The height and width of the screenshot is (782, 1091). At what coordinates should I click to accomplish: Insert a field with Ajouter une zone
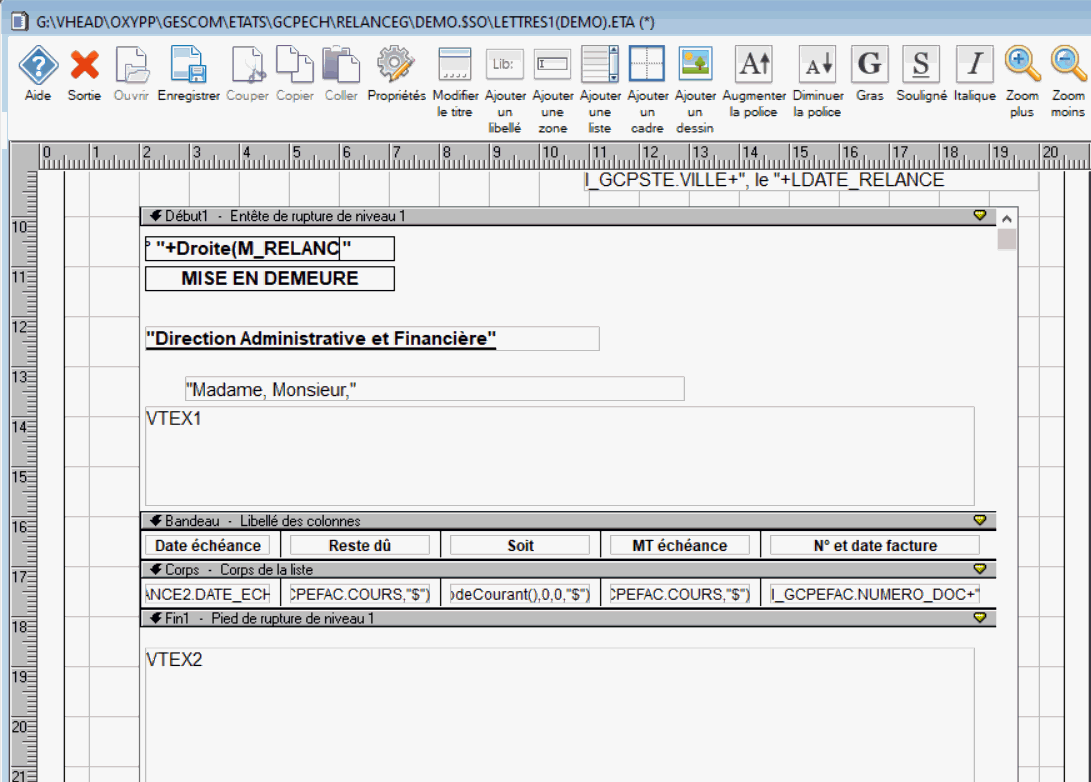tap(552, 66)
